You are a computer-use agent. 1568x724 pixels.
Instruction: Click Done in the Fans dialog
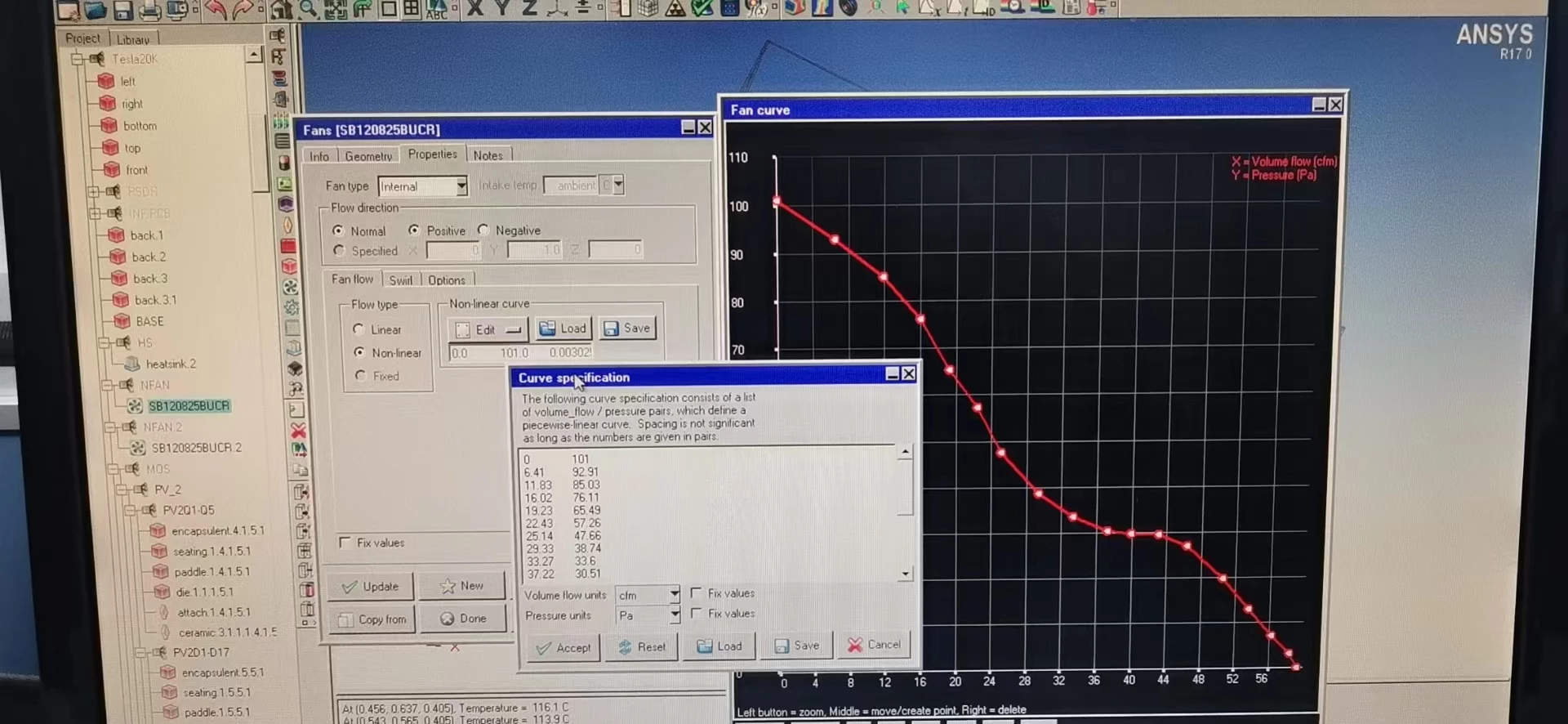point(464,619)
